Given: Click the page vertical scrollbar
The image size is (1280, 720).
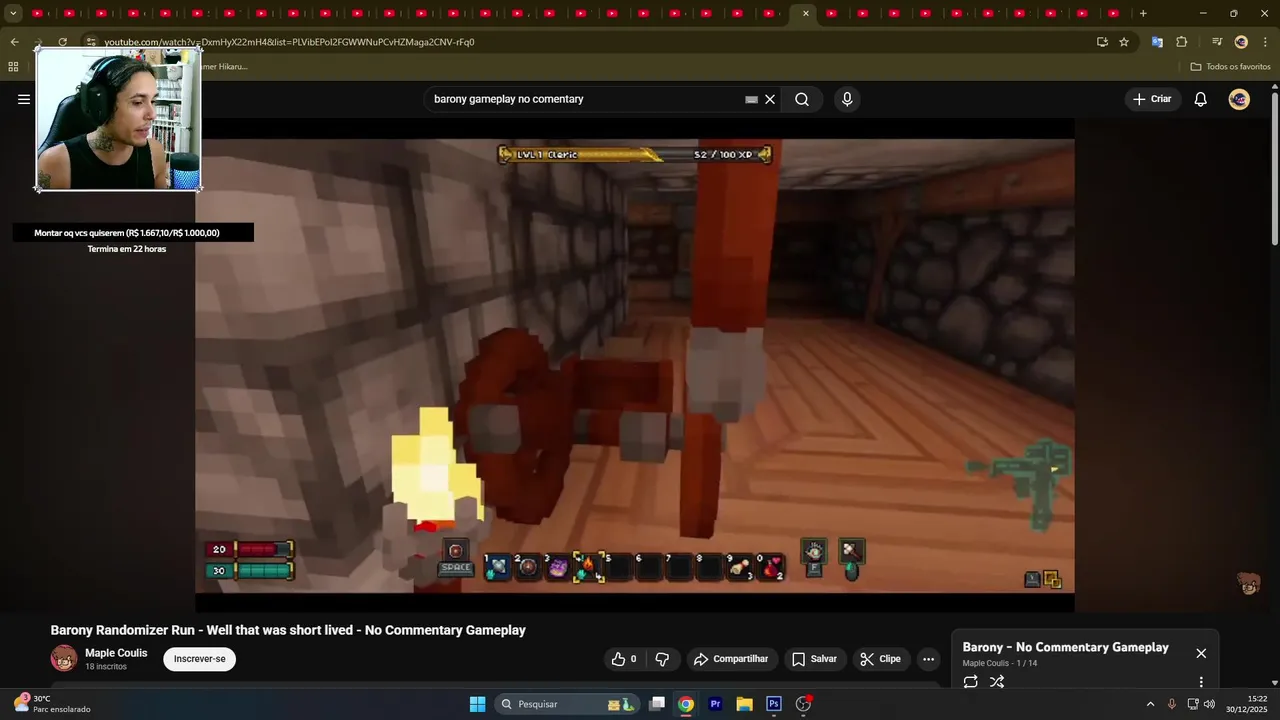Looking at the screenshot, I should tap(1274, 168).
